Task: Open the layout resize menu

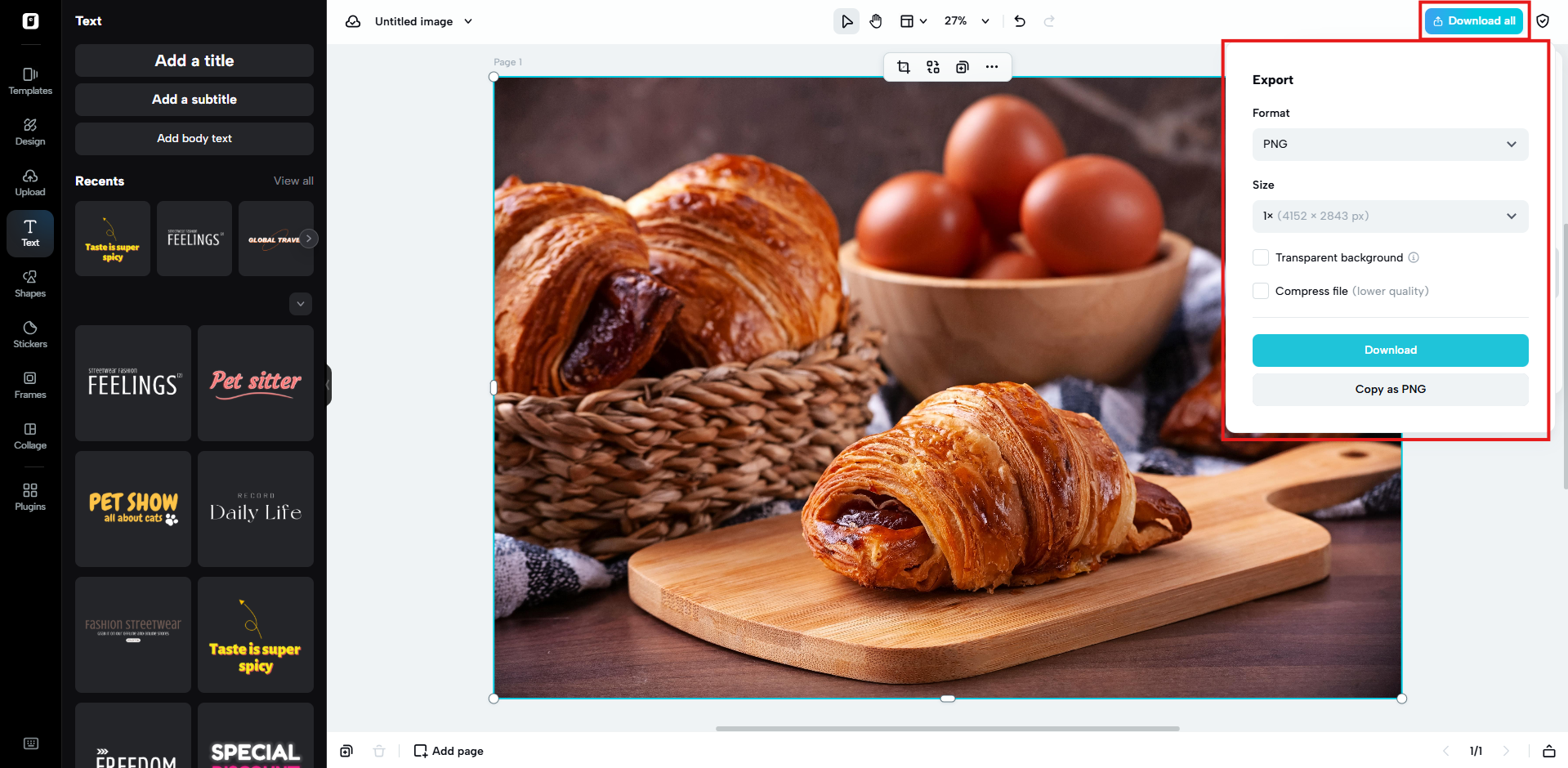Action: [x=914, y=21]
